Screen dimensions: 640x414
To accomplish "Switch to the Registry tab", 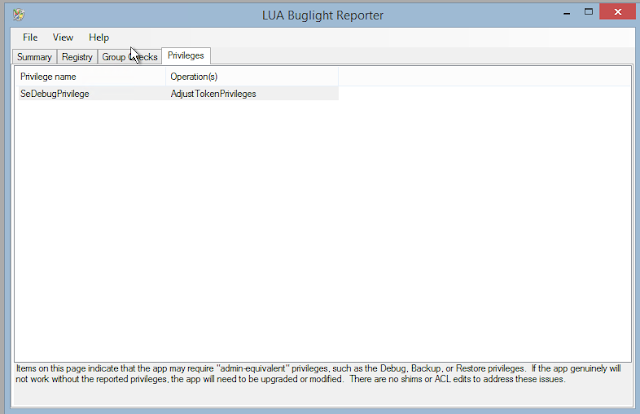I will (77, 57).
